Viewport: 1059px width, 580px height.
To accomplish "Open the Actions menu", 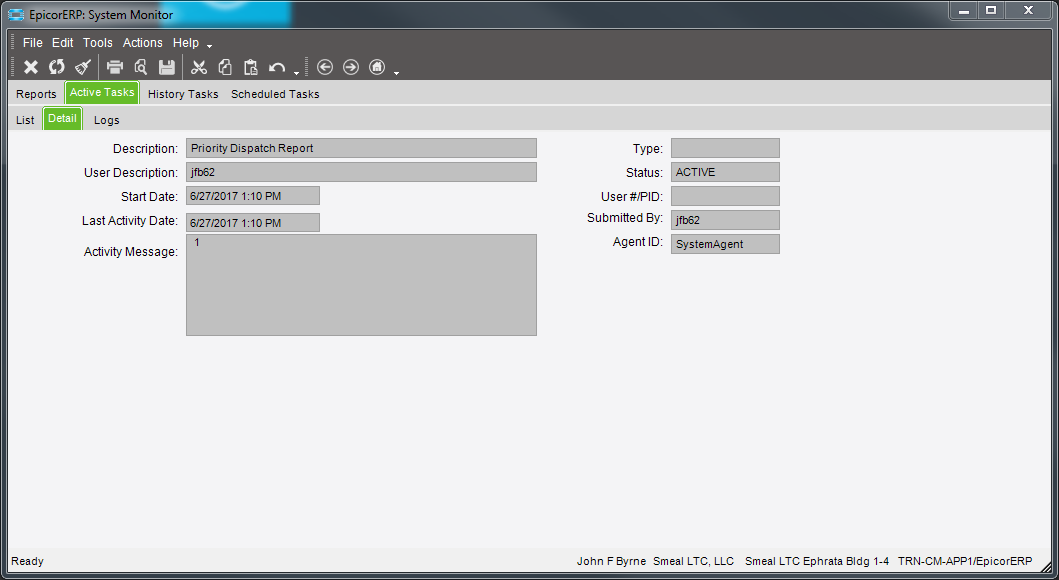I will coord(143,43).
